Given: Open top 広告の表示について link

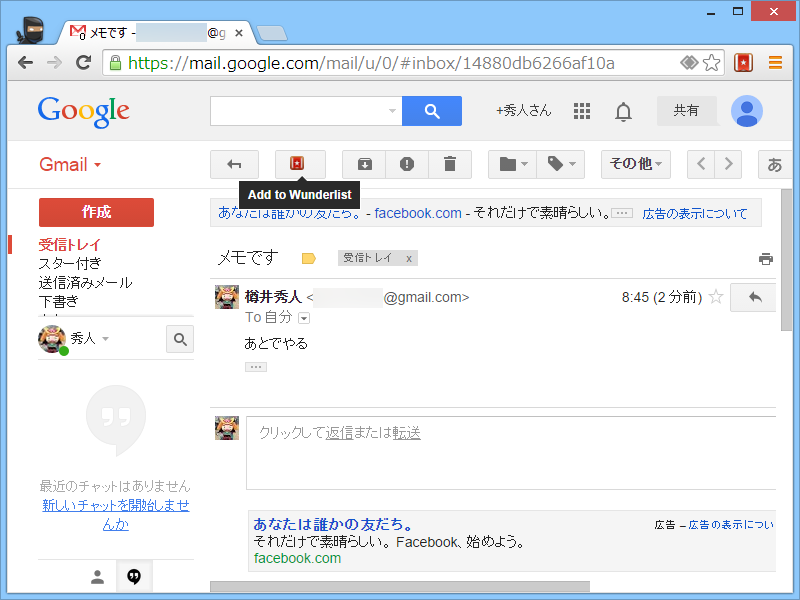Looking at the screenshot, I should [x=694, y=213].
